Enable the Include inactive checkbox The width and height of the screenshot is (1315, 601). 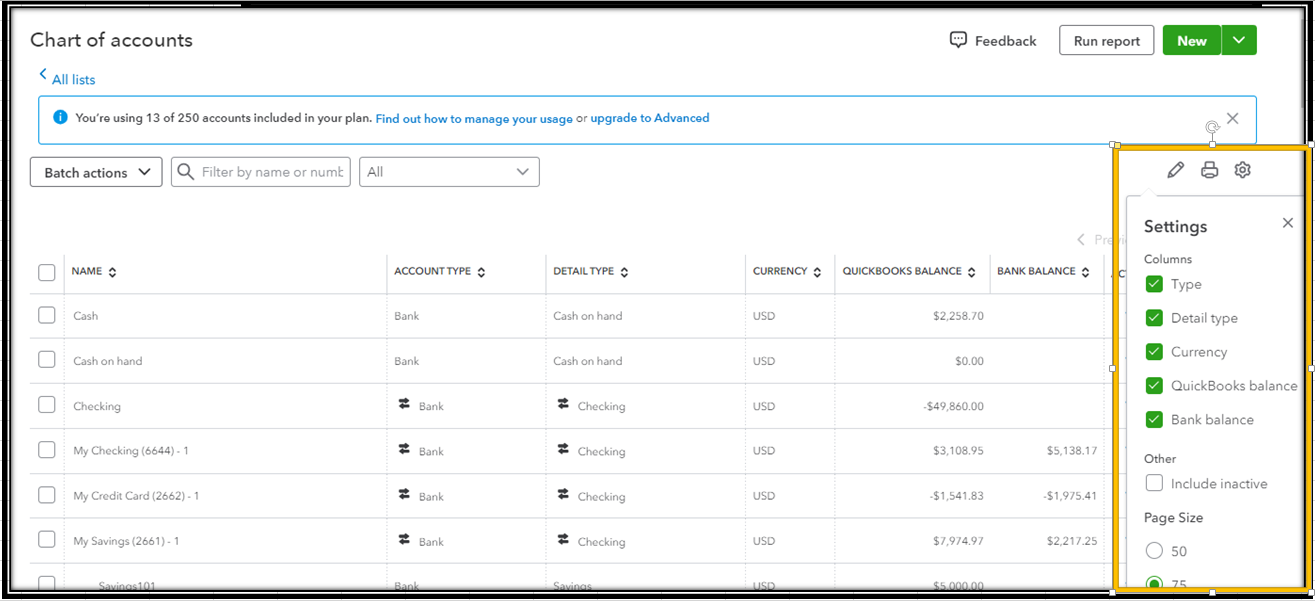1154,483
